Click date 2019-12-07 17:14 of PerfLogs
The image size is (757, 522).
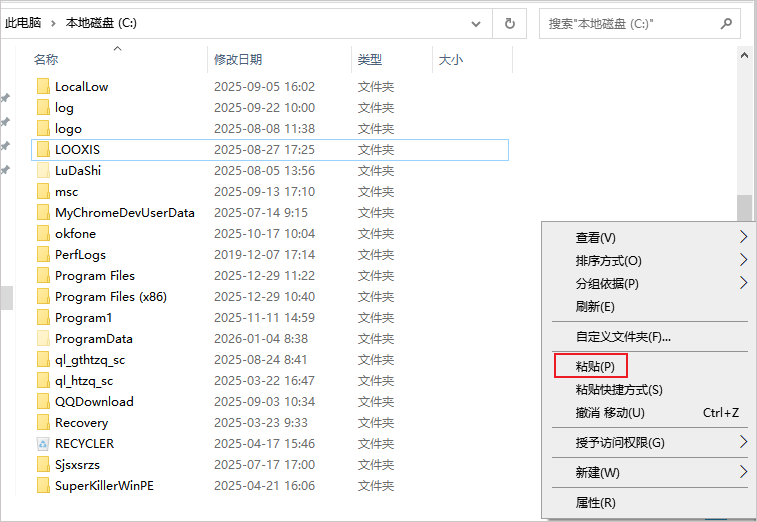click(x=265, y=254)
